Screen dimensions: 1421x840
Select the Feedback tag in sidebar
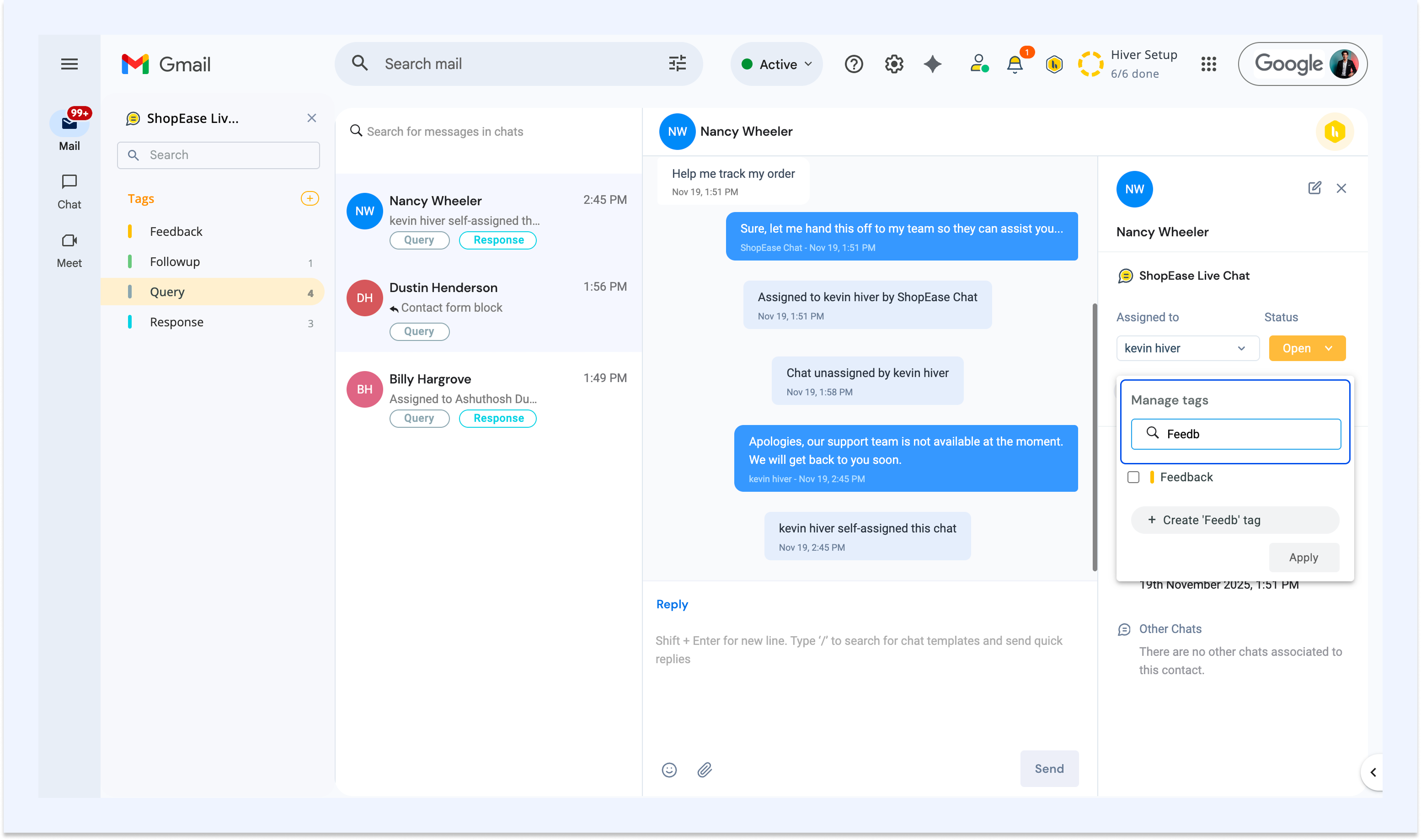pyautogui.click(x=212, y=231)
